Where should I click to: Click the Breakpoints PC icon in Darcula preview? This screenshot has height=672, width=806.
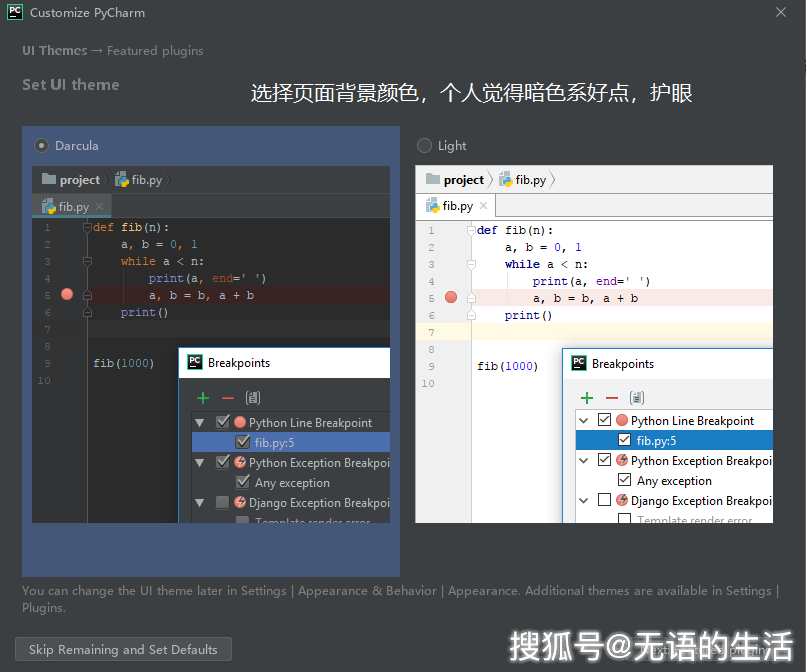pyautogui.click(x=195, y=362)
